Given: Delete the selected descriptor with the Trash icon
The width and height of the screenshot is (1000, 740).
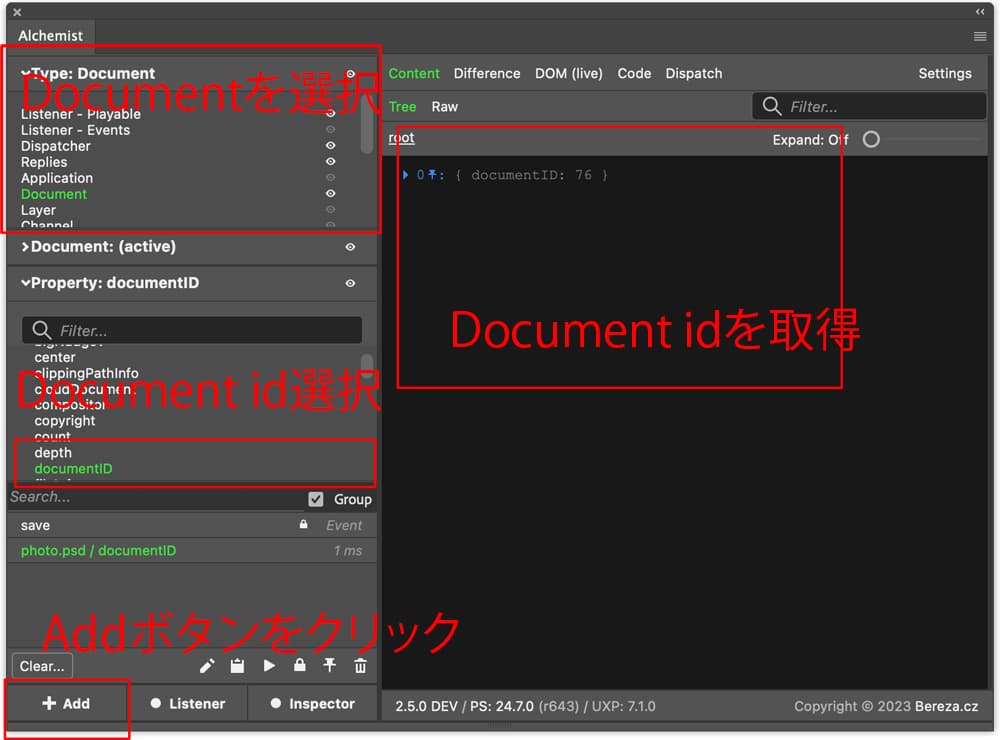Looking at the screenshot, I should coord(359,665).
